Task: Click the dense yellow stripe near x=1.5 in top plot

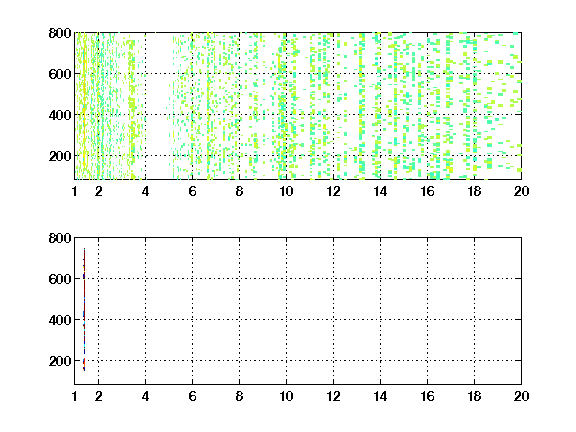Action: pos(84,107)
